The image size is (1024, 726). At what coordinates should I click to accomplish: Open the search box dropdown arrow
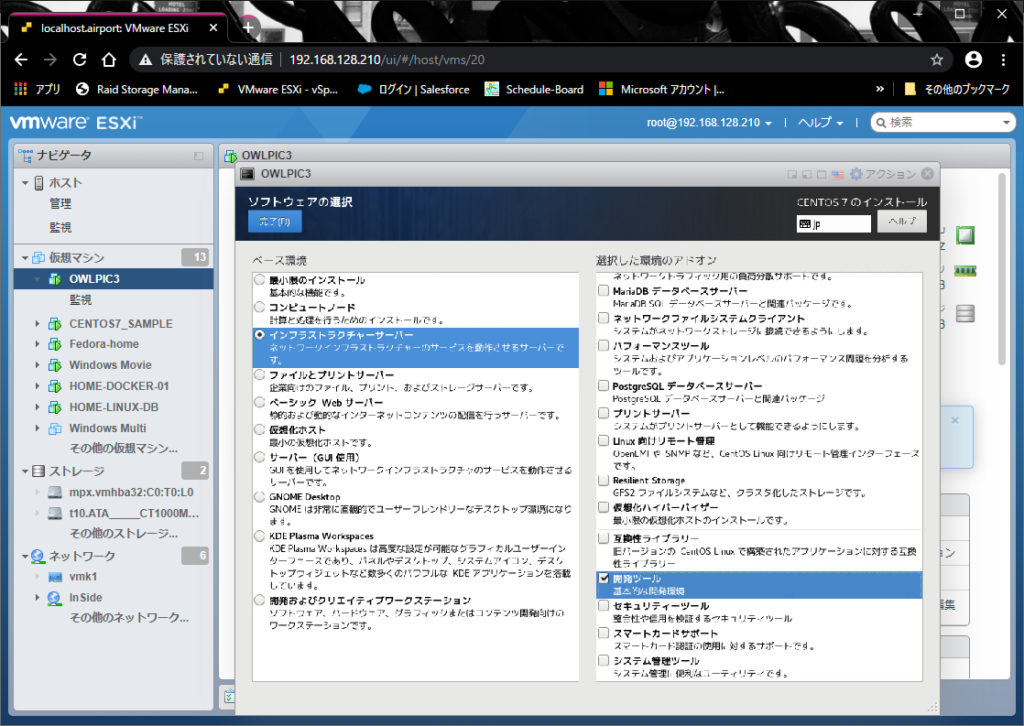pos(1006,123)
